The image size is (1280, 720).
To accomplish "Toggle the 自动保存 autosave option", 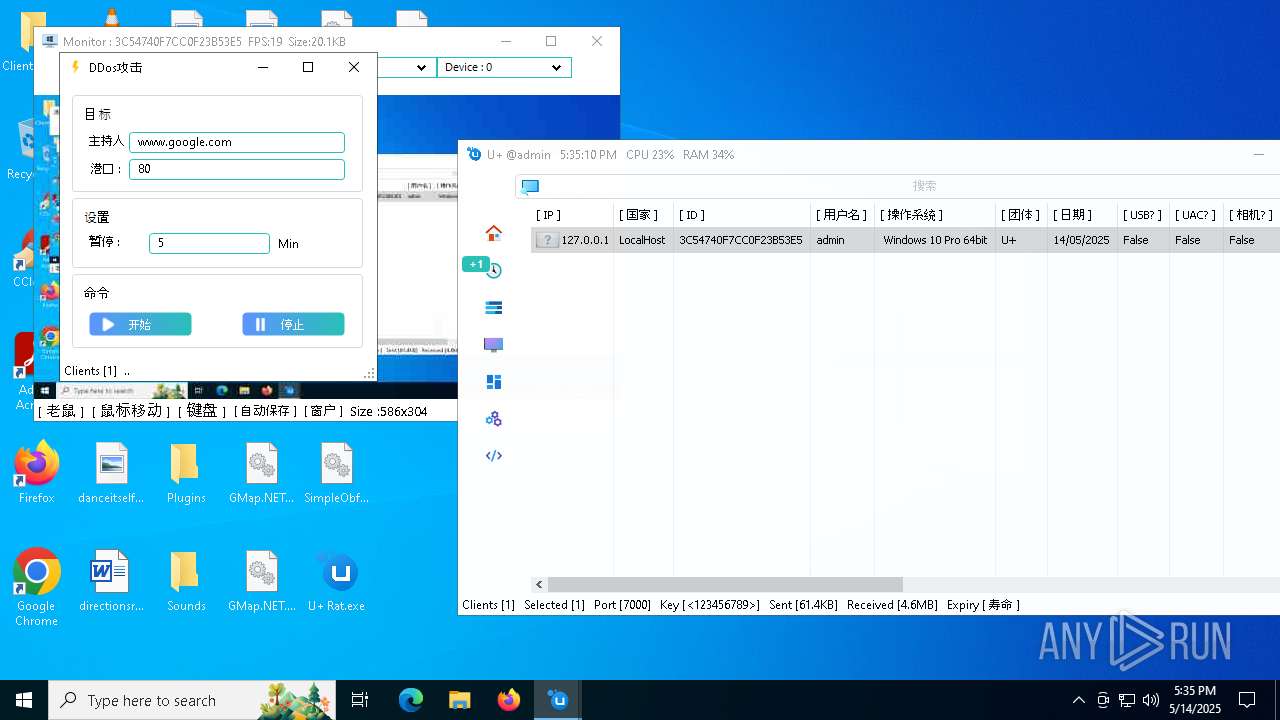I will tap(265, 411).
